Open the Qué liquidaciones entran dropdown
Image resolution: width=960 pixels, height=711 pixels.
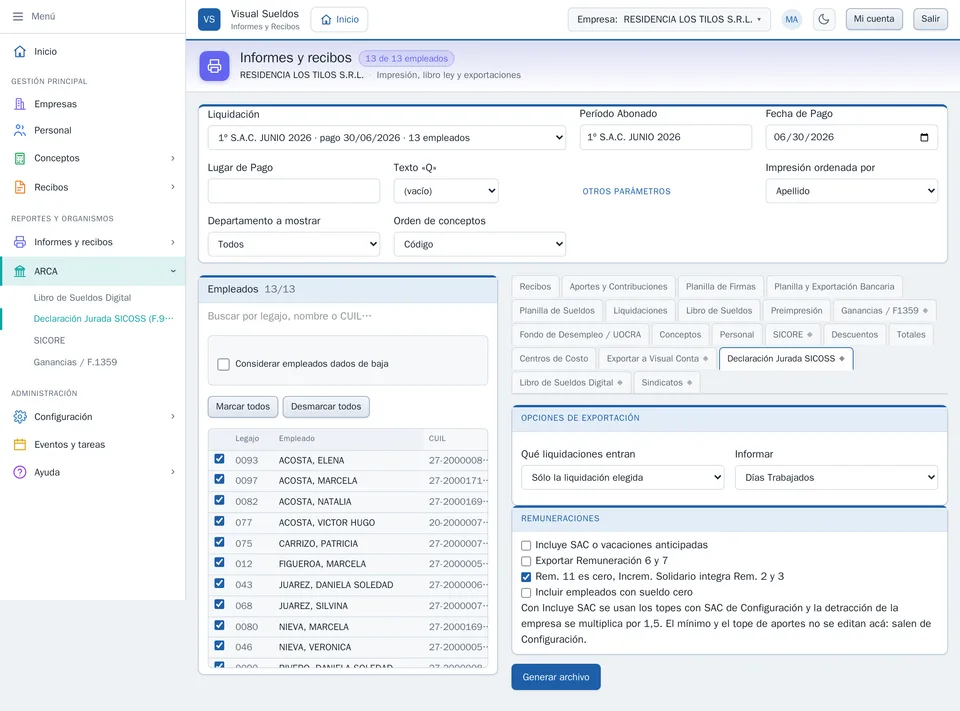coord(623,478)
